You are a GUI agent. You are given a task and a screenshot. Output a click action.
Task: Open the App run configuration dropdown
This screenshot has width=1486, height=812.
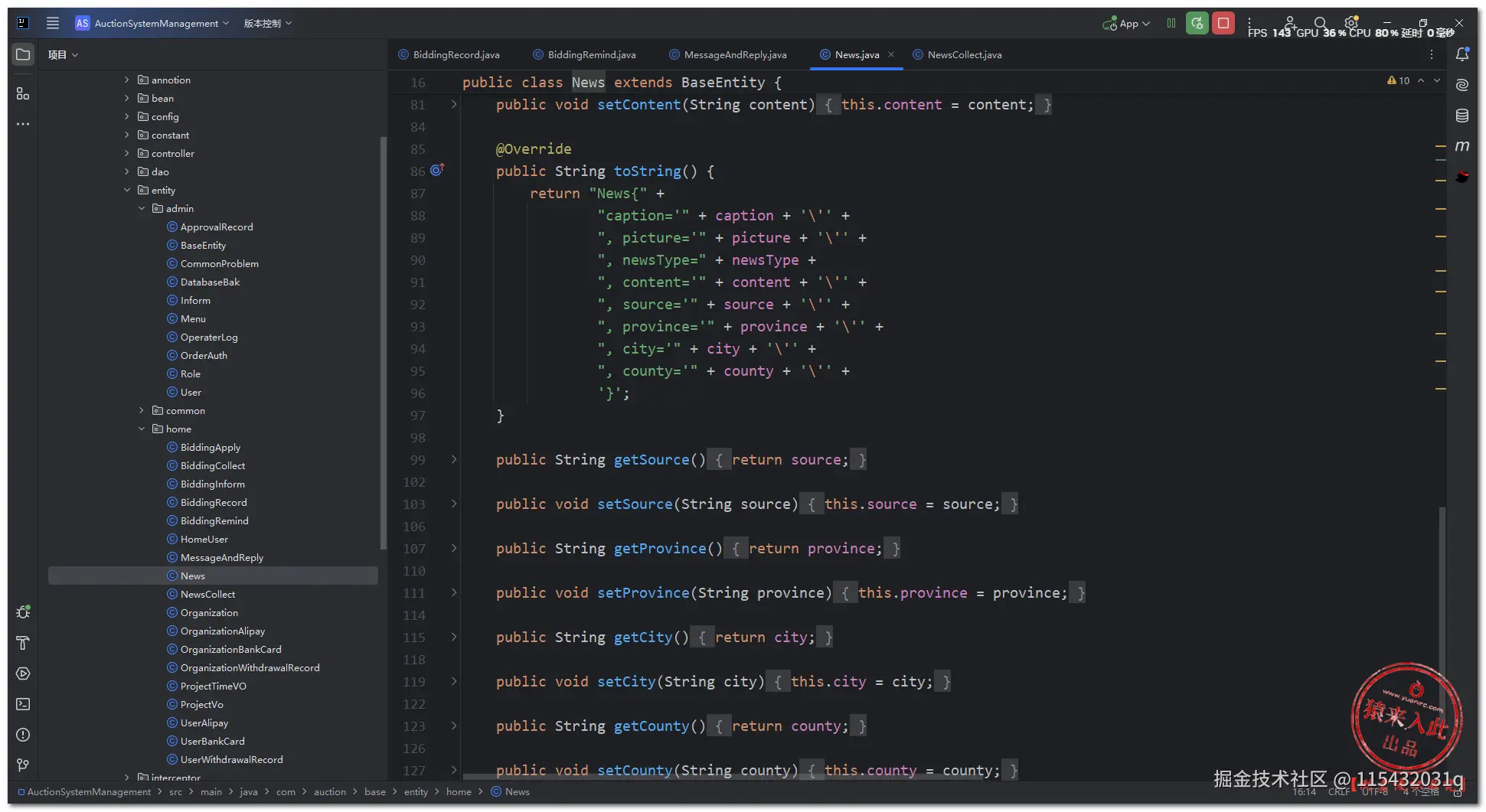1126,23
